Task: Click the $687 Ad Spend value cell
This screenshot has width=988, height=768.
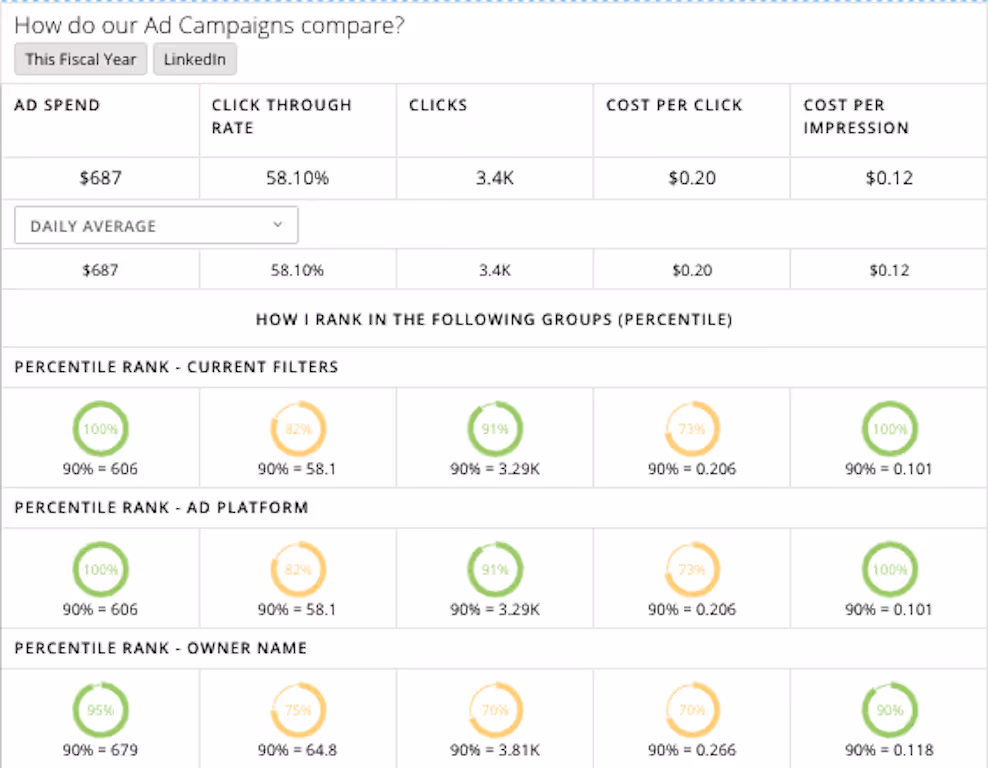Action: [x=99, y=178]
